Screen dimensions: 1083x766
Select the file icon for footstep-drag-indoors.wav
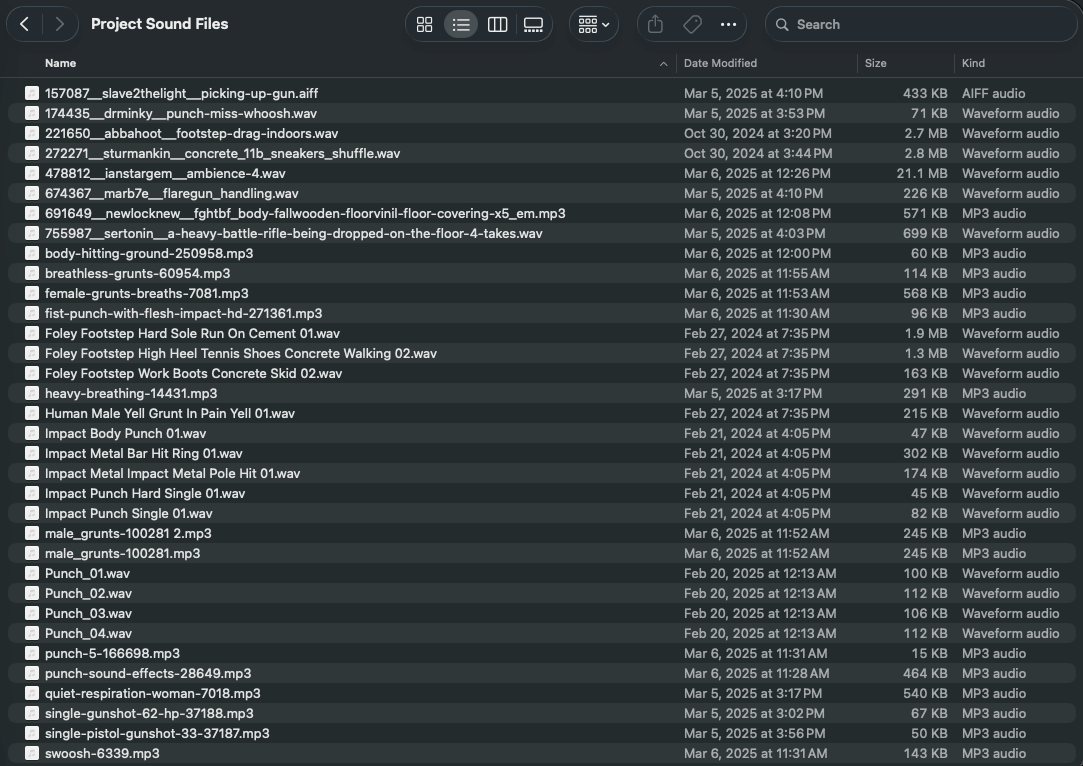pos(32,133)
